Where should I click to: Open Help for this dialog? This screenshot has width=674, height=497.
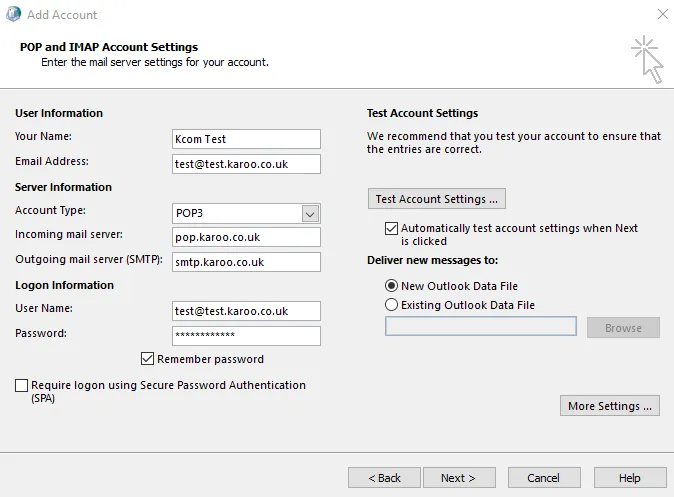[x=630, y=478]
